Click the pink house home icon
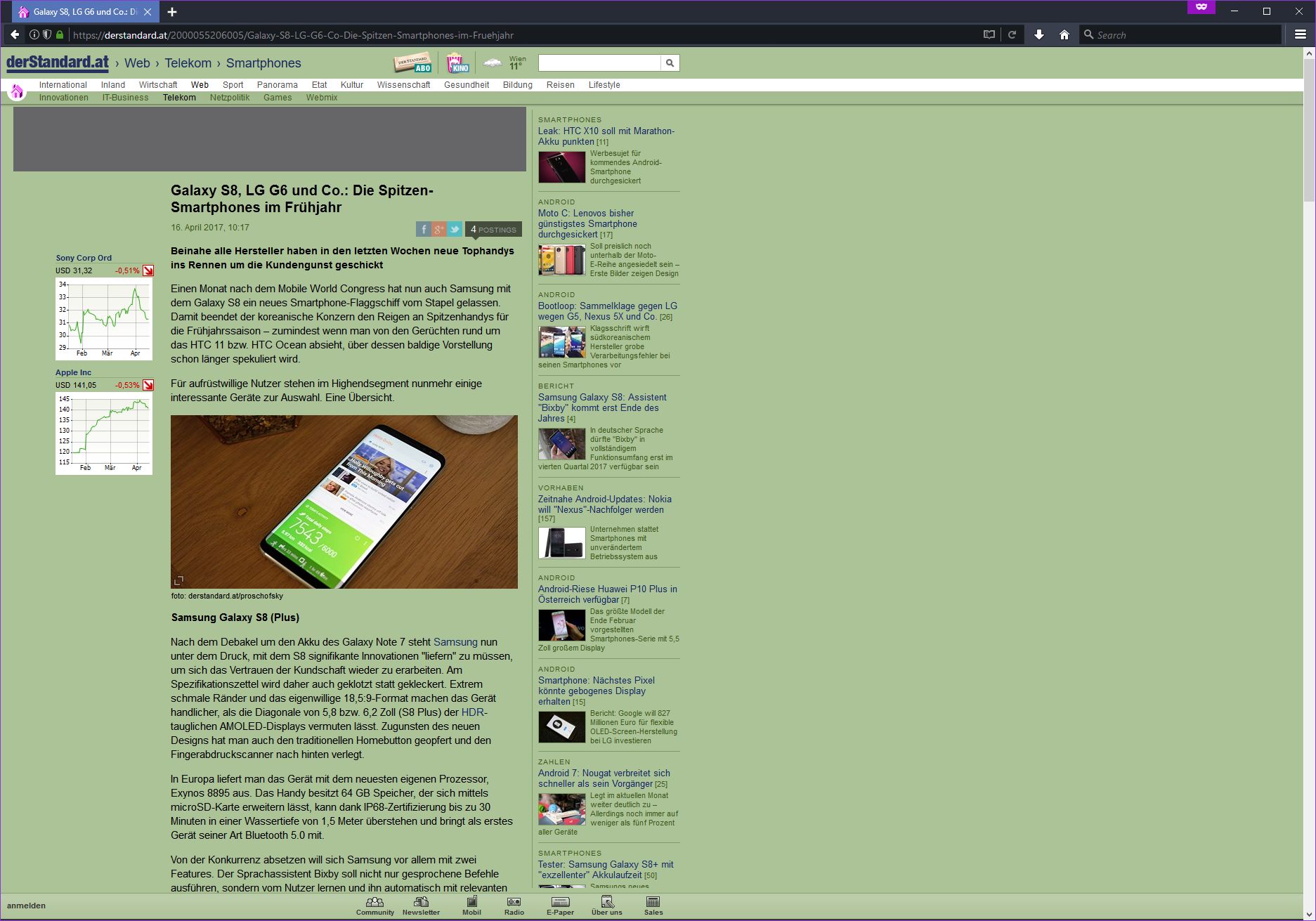This screenshot has height=921, width=1316. tap(17, 91)
